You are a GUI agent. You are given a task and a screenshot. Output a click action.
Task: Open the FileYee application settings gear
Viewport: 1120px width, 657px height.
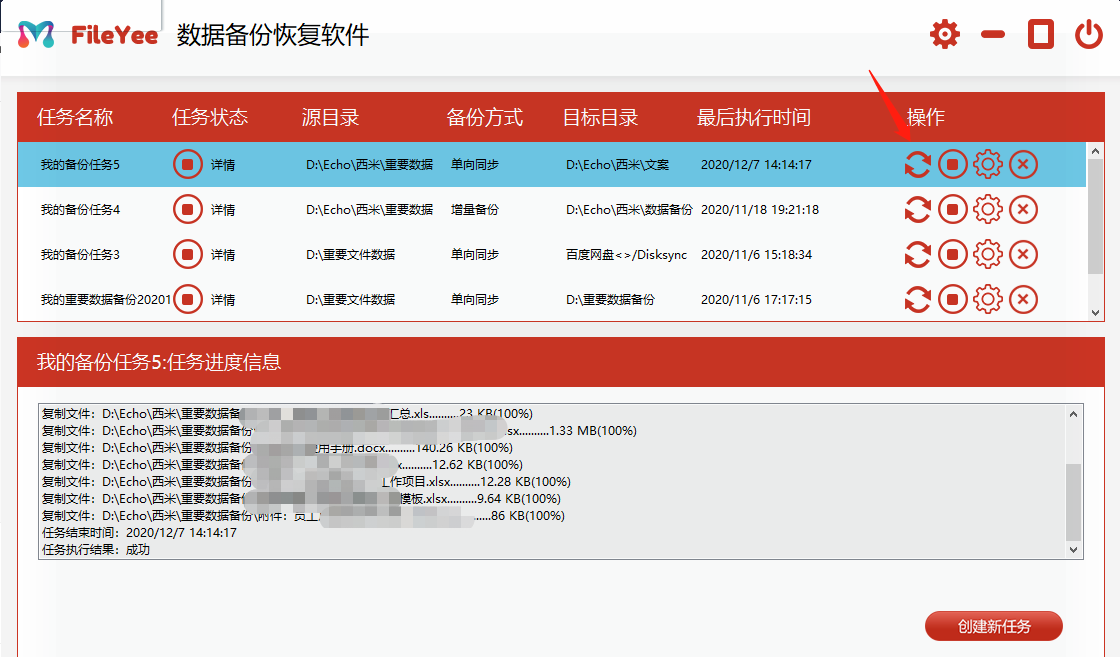click(944, 33)
